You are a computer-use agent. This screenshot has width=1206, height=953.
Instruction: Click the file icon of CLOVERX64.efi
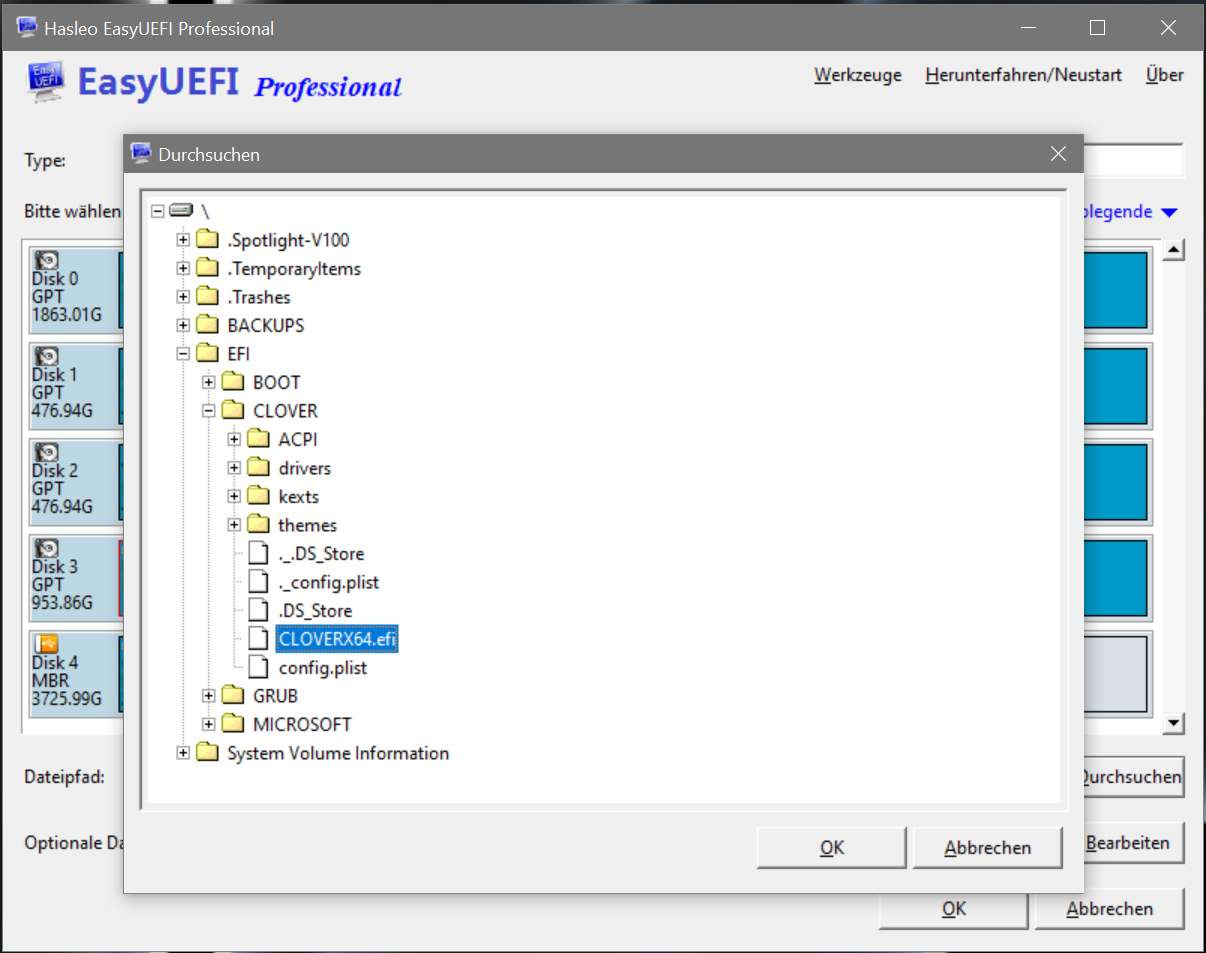259,639
